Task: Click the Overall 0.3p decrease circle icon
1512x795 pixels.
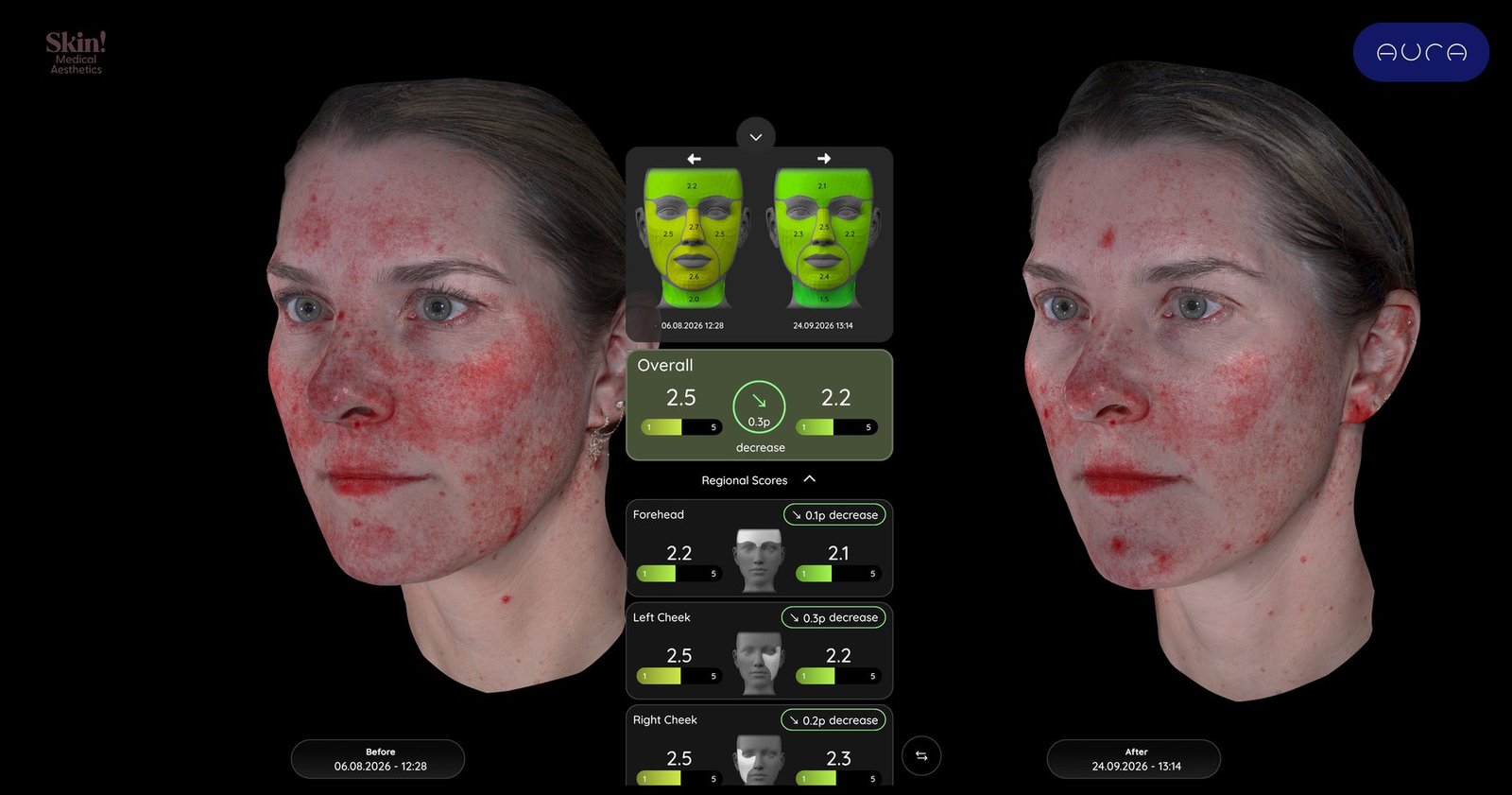Action: pos(759,406)
